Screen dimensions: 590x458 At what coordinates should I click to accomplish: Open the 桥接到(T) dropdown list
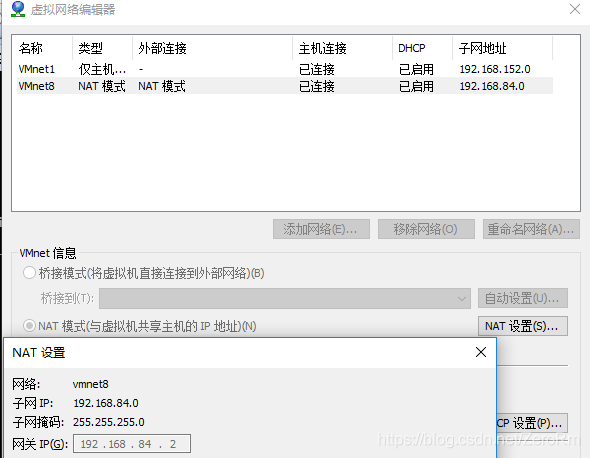click(x=285, y=298)
